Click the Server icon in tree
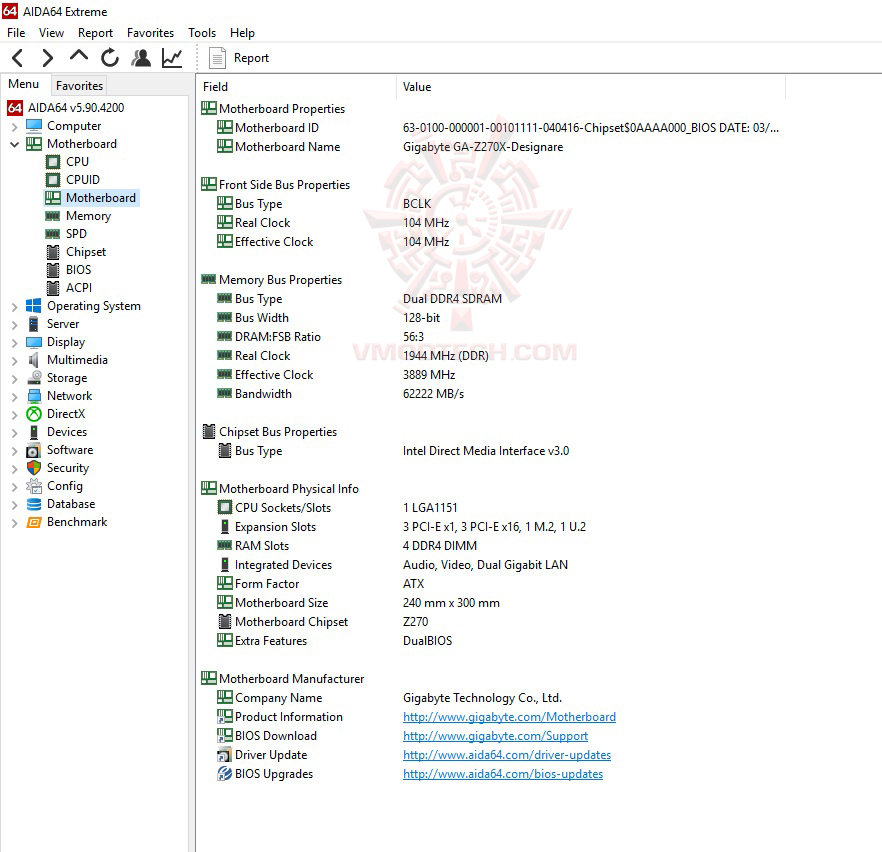The width and height of the screenshot is (882, 852). (x=34, y=324)
